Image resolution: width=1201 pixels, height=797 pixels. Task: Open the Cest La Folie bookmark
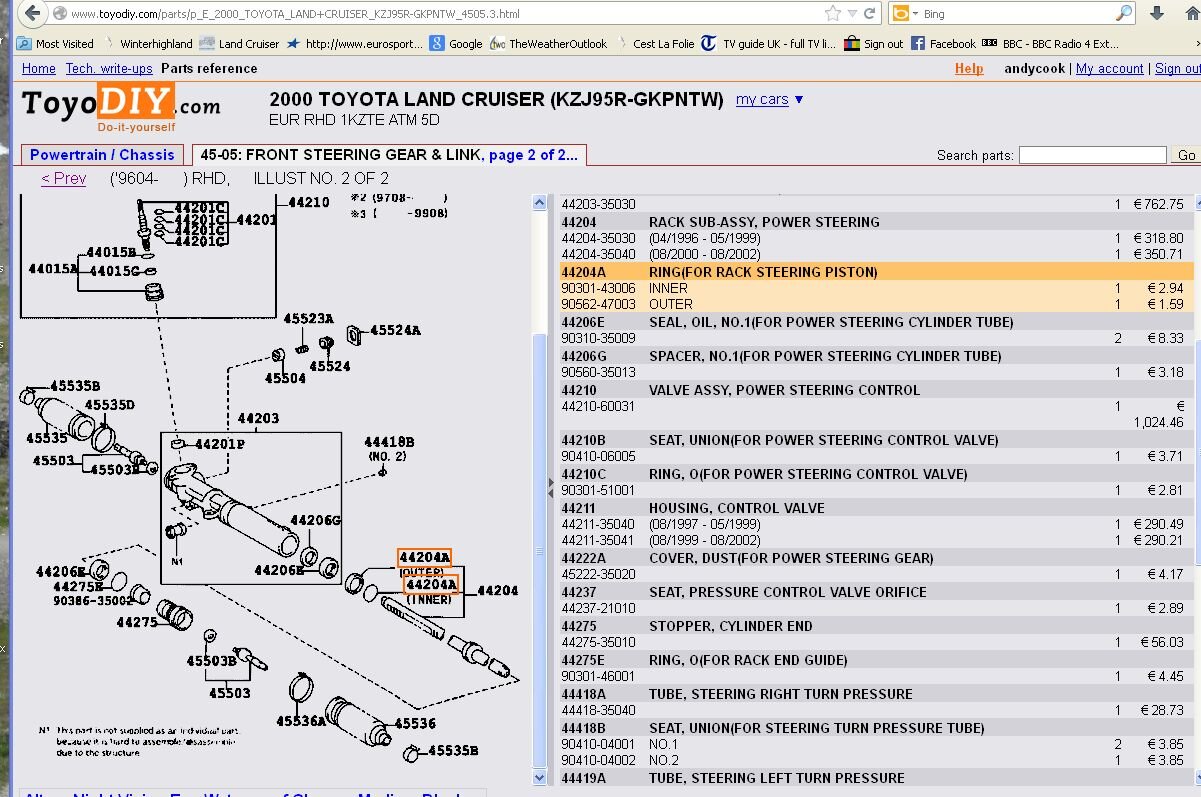656,44
